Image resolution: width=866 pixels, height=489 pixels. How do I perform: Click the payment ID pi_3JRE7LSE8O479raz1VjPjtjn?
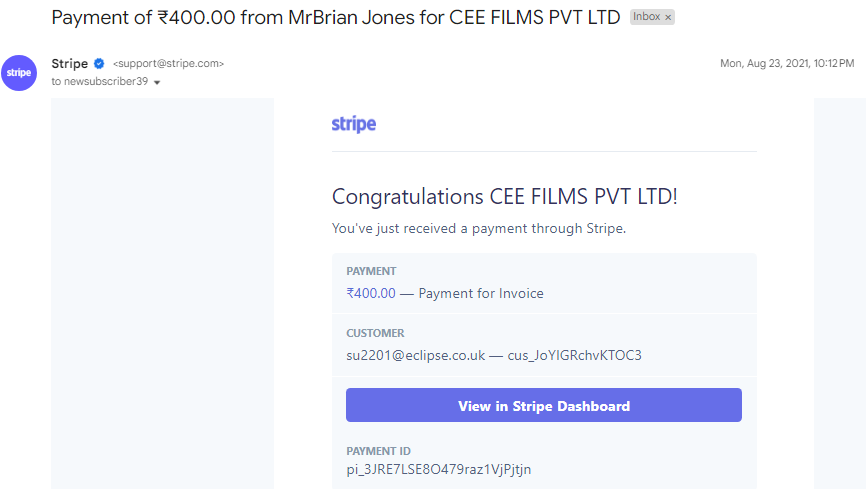pos(439,469)
